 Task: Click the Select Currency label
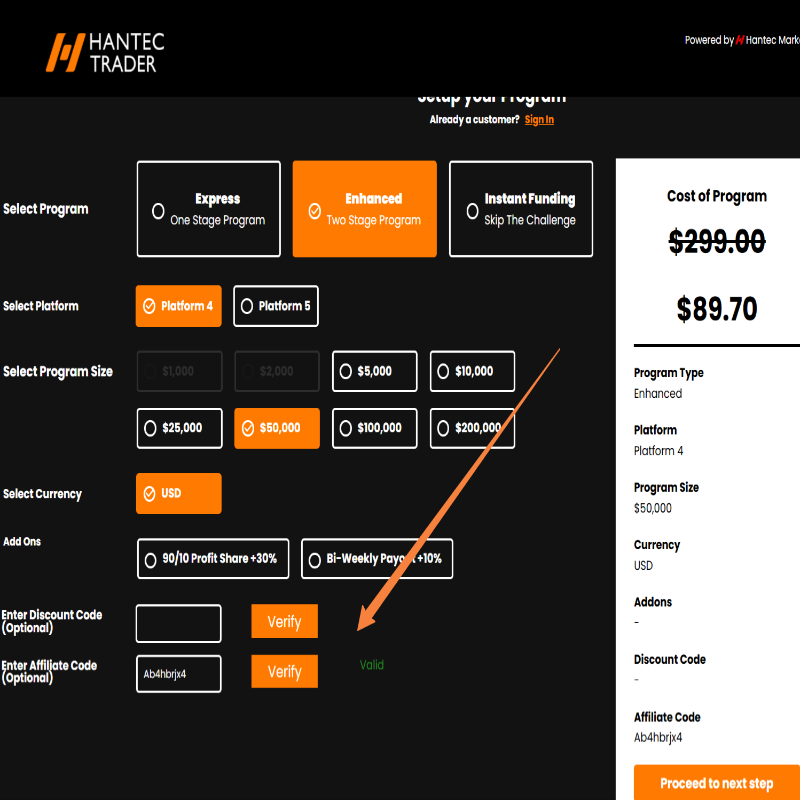click(42, 494)
